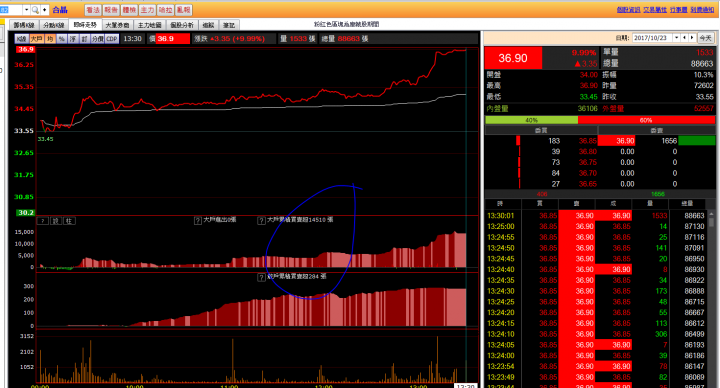Click the 36.90 ask price with 1656
Screen dimensions: 720x388
point(616,141)
